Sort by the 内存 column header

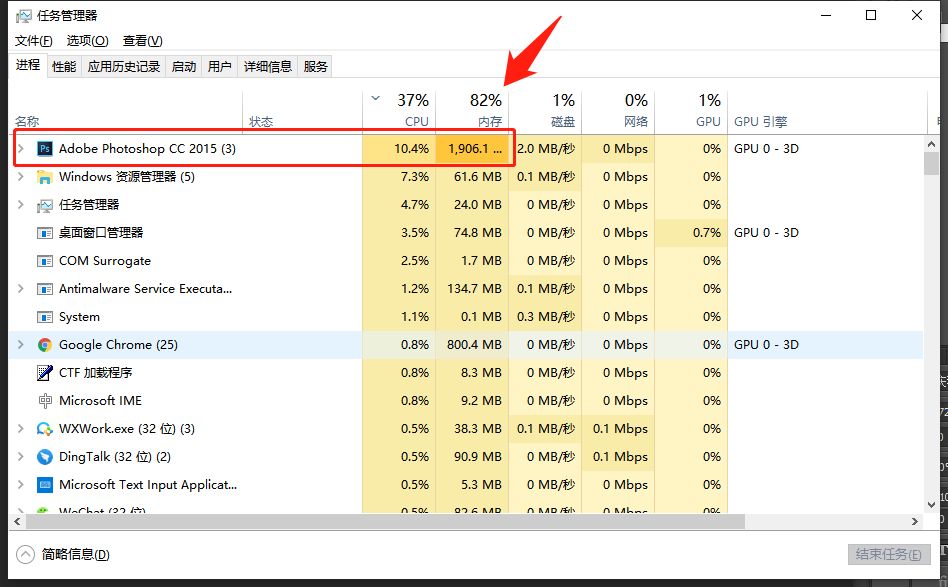472,110
